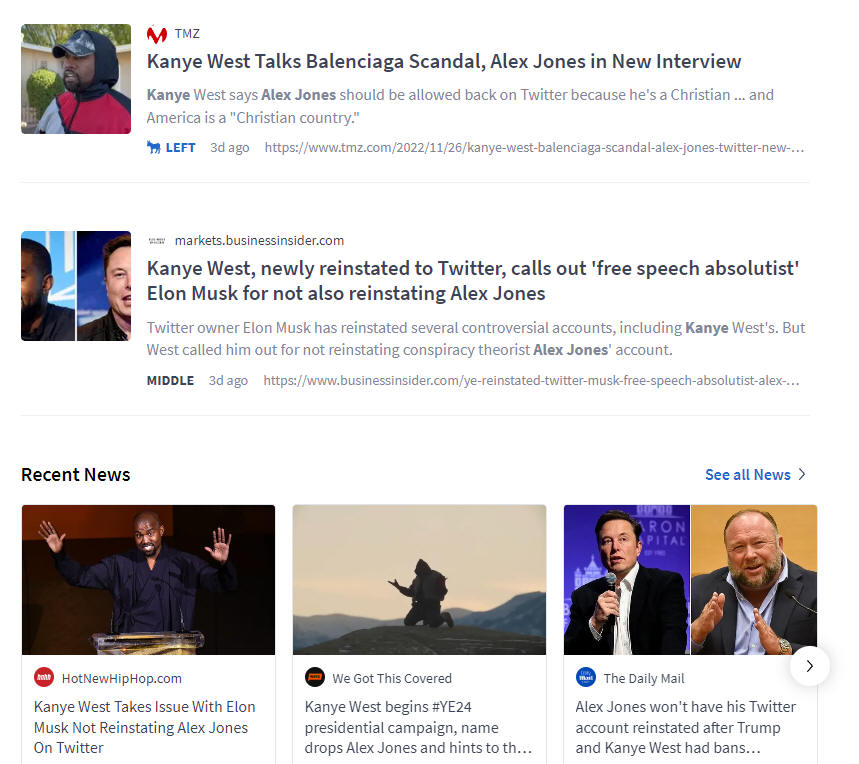
Task: Select the Kanye West hoodie thumbnail
Action: [x=76, y=79]
